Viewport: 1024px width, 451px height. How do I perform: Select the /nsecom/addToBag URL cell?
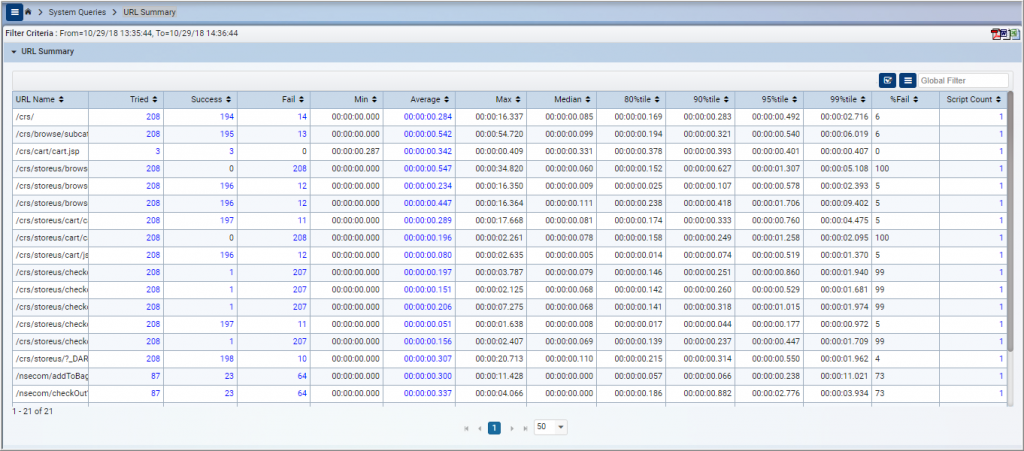coord(51,376)
